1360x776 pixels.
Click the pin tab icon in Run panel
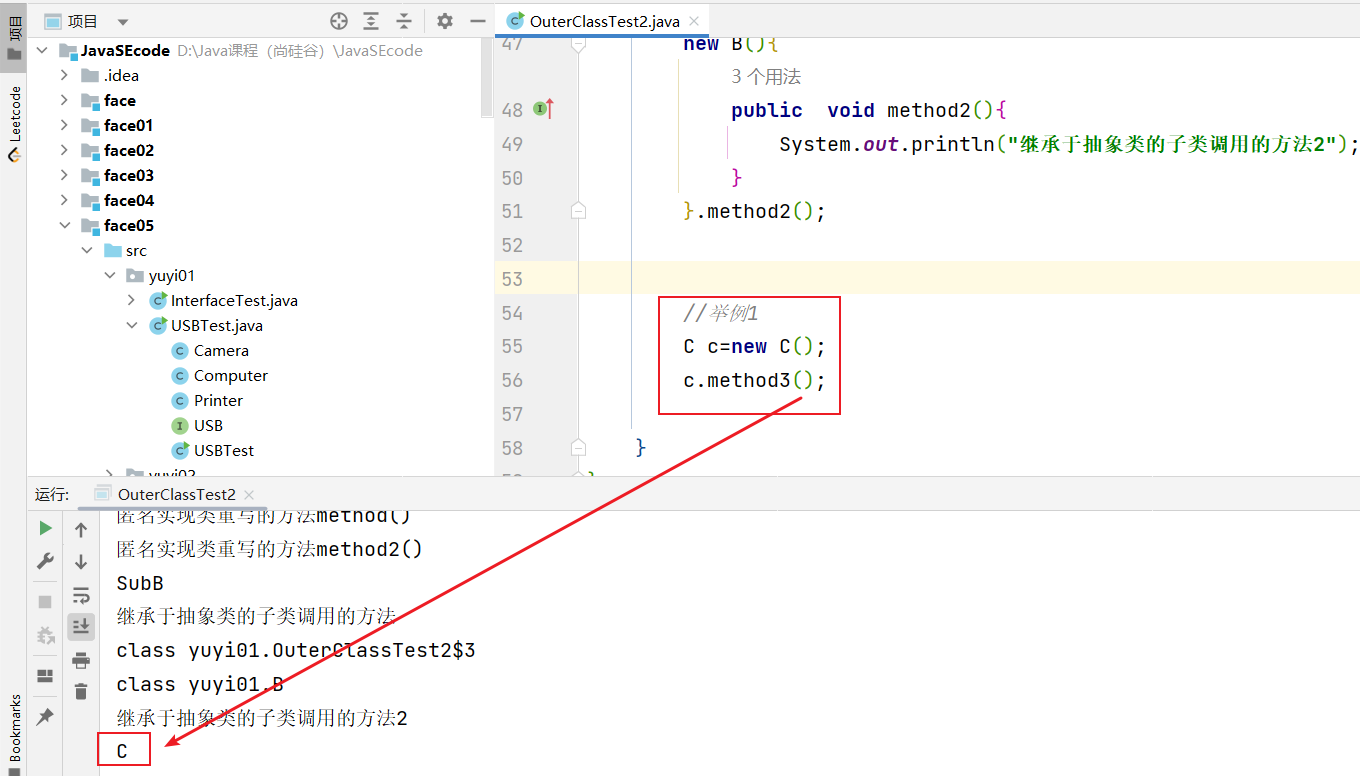click(x=45, y=717)
